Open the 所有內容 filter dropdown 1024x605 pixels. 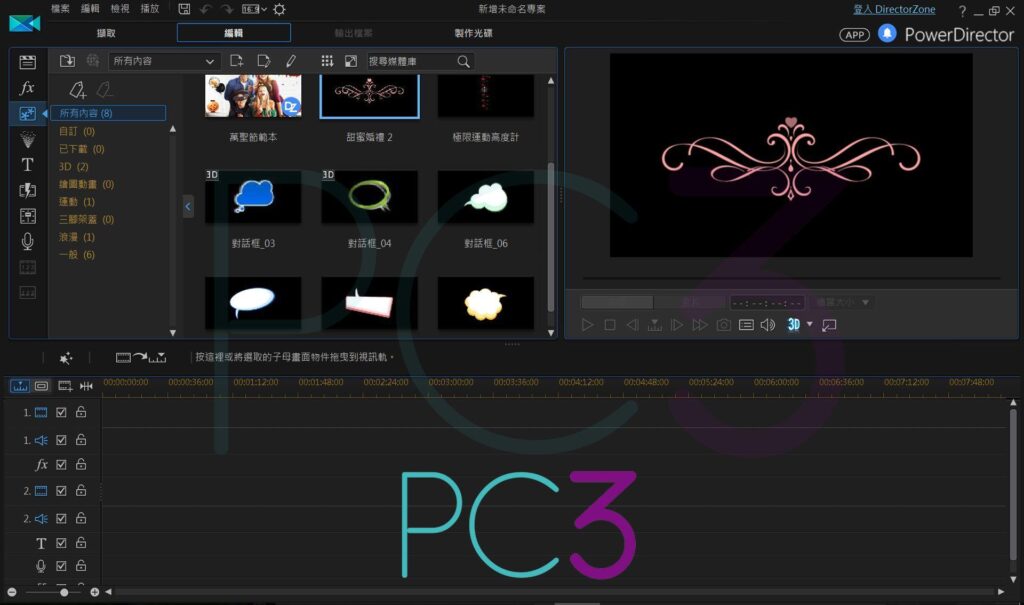pos(163,61)
